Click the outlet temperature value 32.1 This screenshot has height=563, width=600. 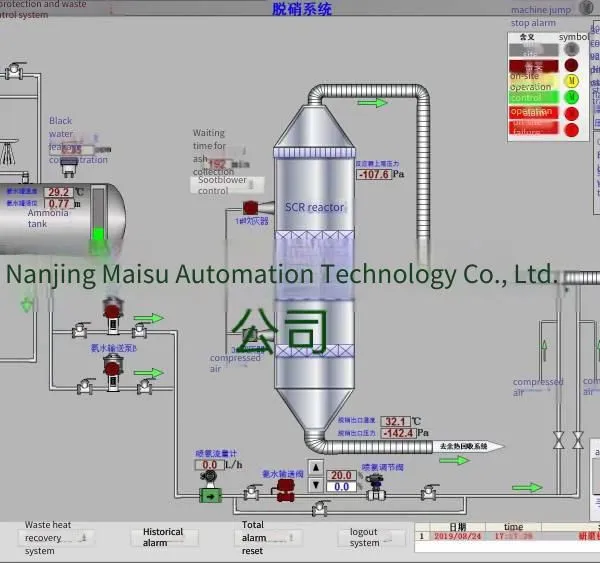395,421
